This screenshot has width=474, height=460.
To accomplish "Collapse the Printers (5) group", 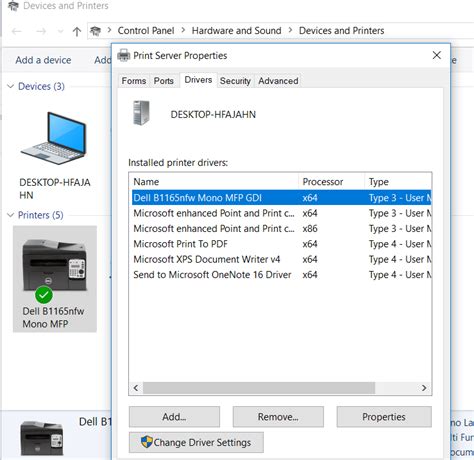I will (x=10, y=215).
